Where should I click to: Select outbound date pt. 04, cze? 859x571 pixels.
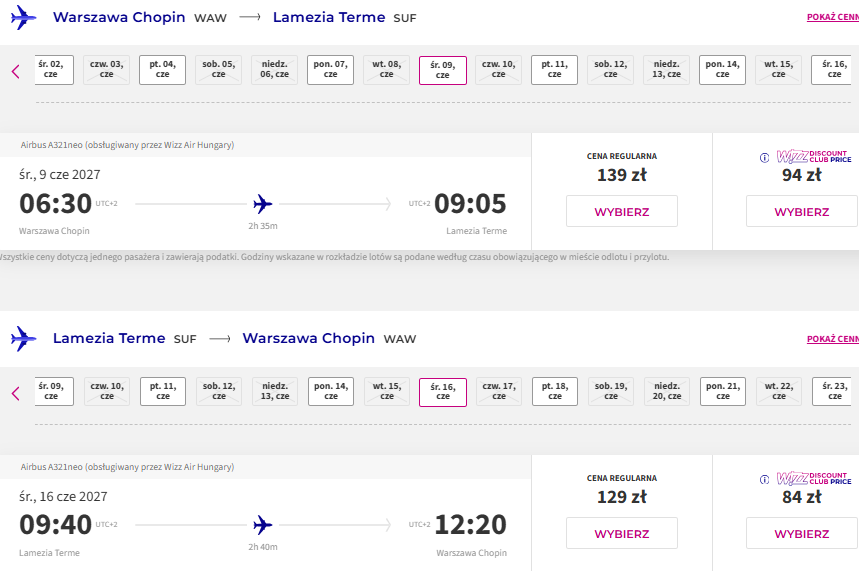point(163,70)
